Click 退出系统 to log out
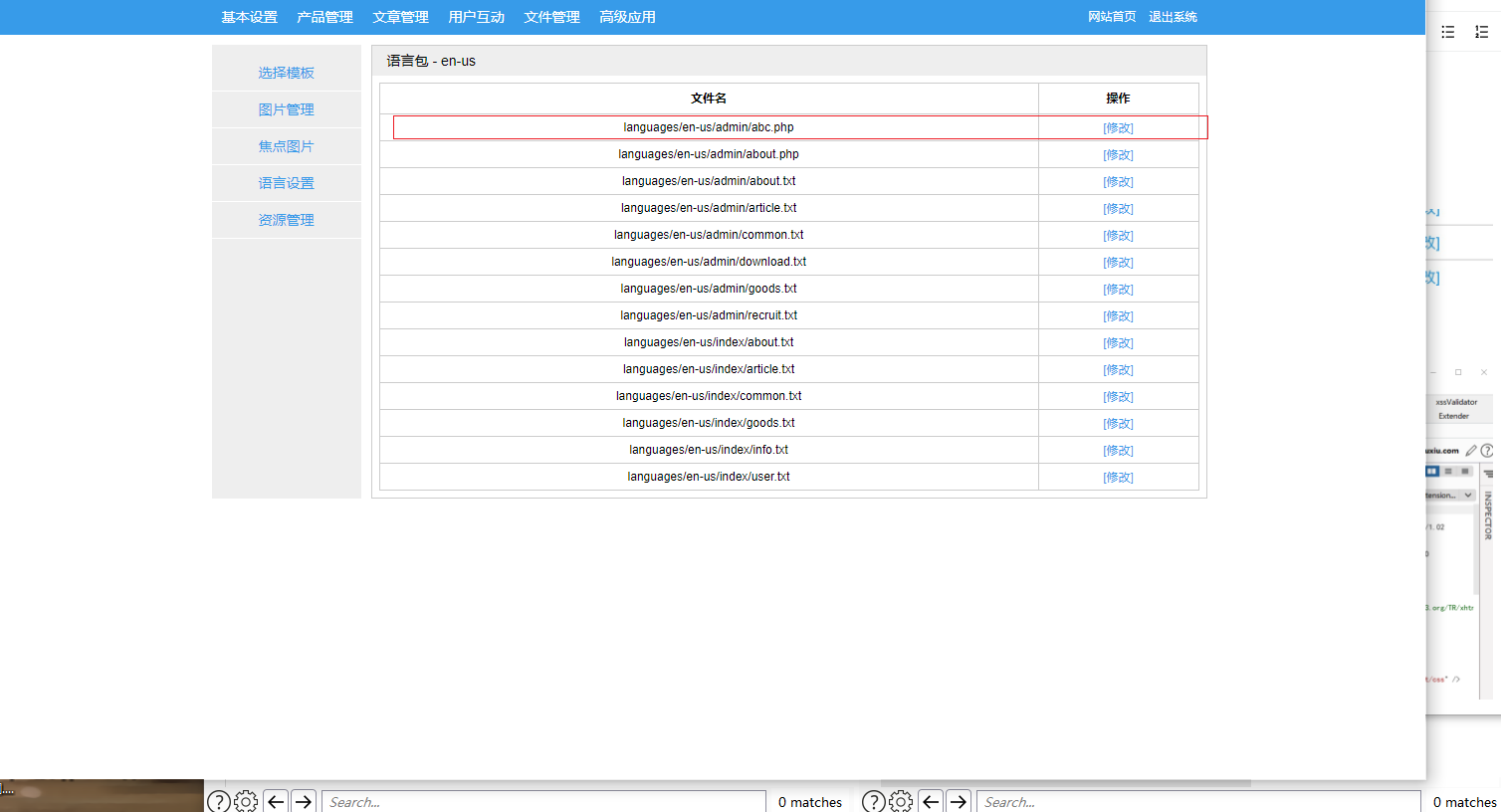The height and width of the screenshot is (812, 1501). click(x=1173, y=17)
